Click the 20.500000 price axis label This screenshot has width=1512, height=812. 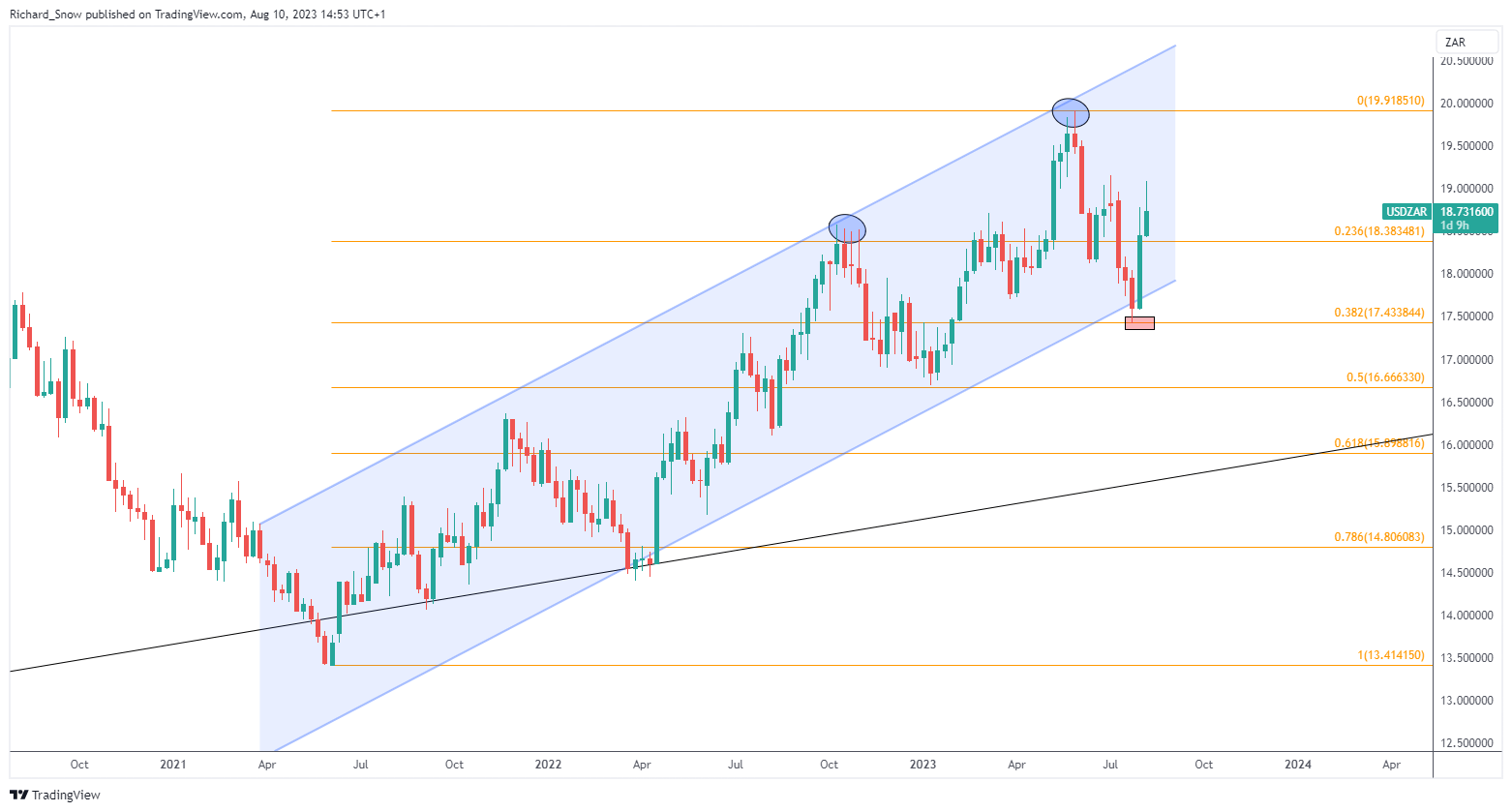(x=1467, y=61)
